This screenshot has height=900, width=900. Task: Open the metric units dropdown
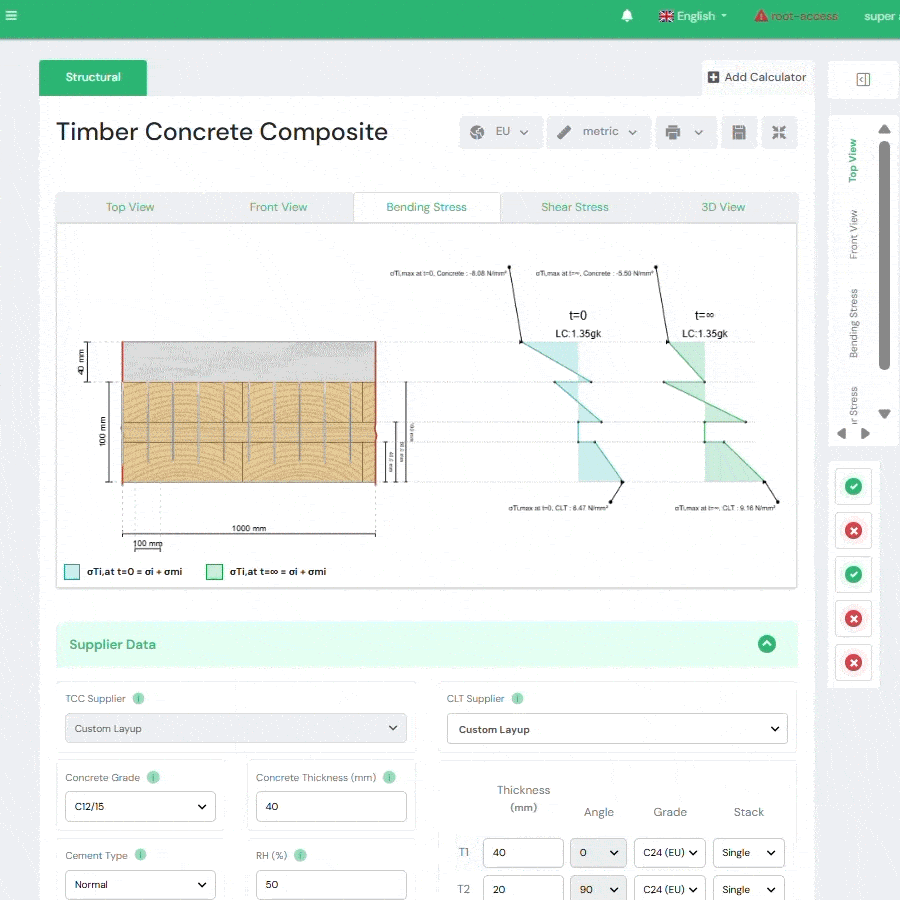(x=598, y=132)
